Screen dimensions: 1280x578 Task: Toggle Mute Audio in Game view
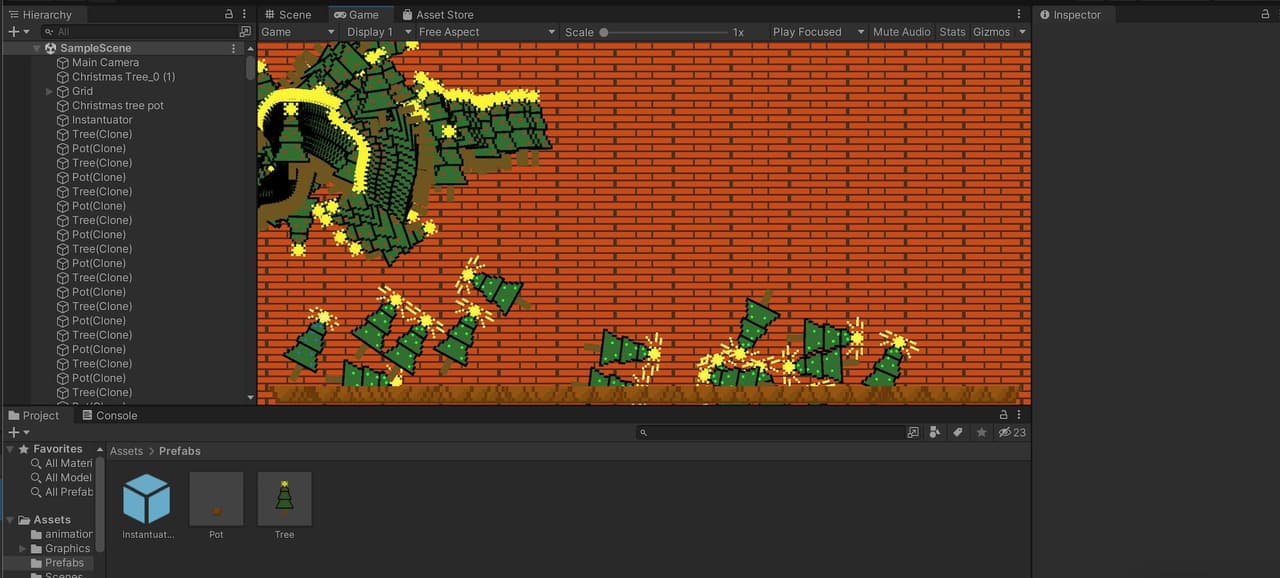pyautogui.click(x=901, y=32)
